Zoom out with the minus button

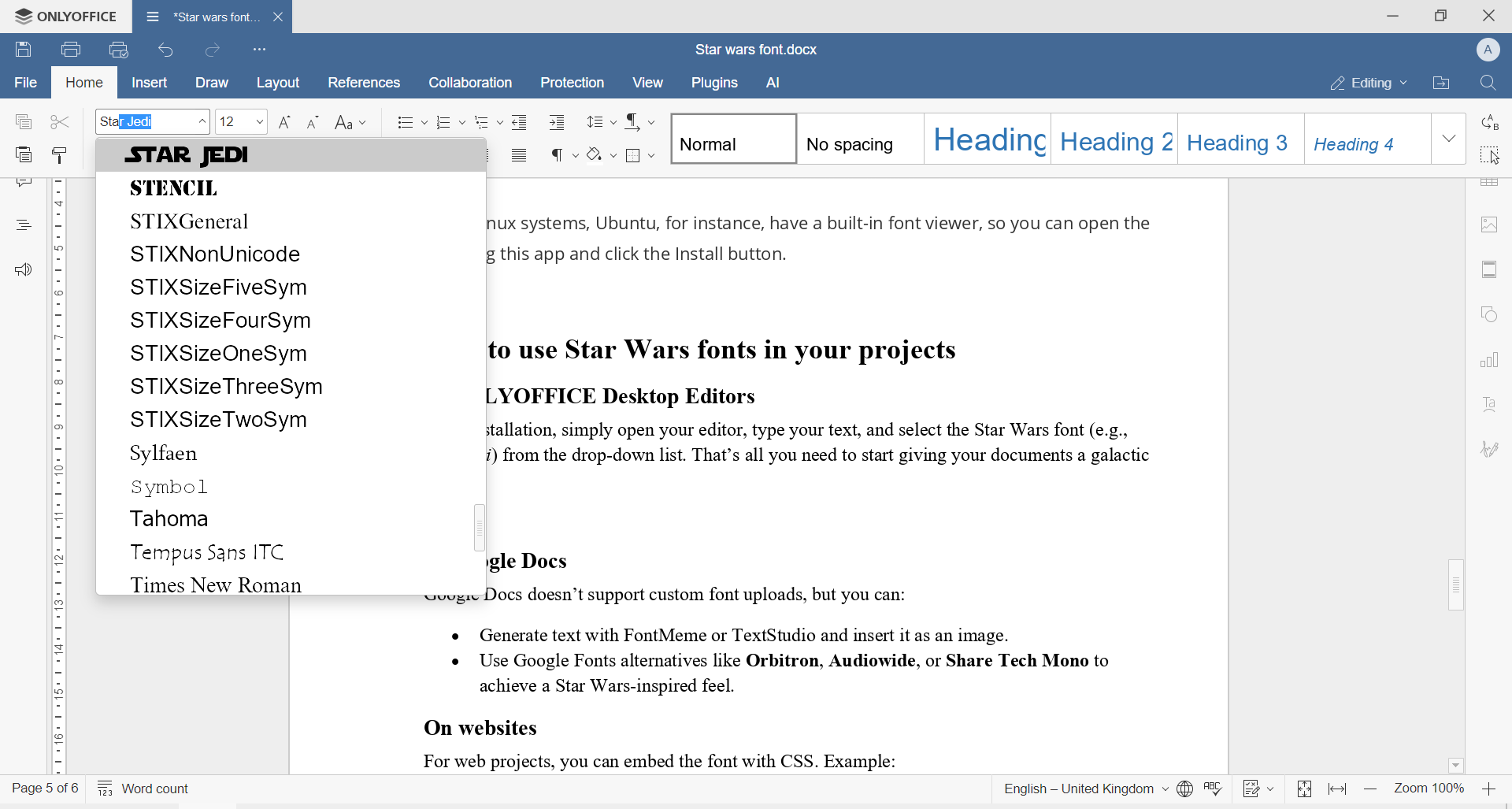(x=1370, y=789)
